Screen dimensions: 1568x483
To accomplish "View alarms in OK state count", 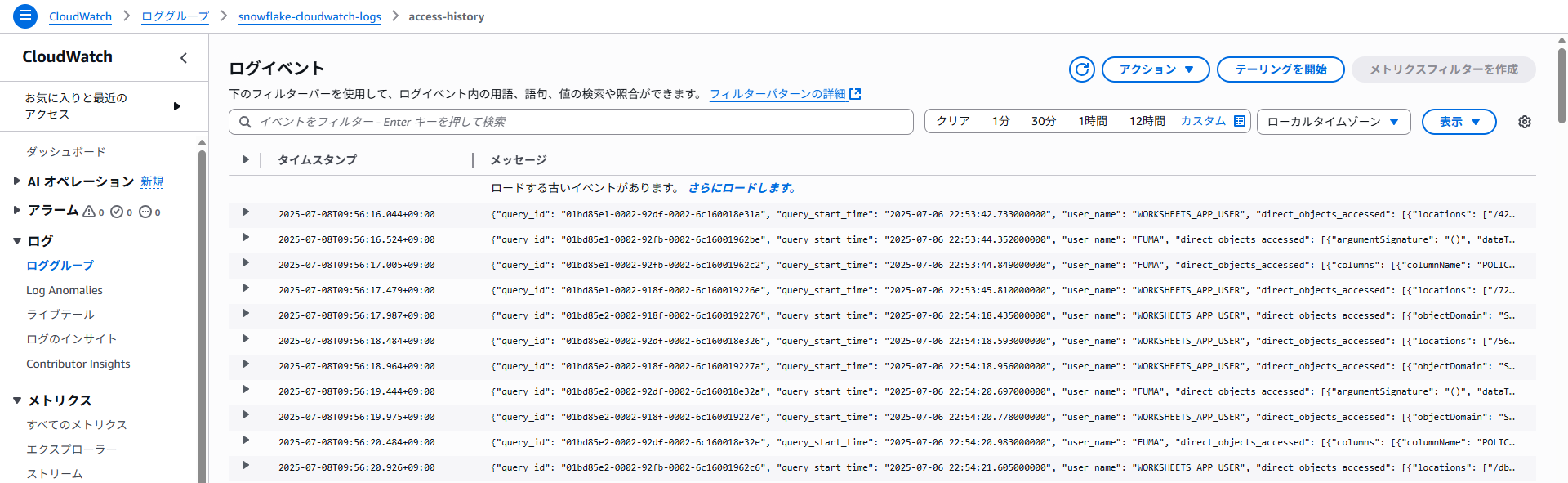I will [x=121, y=212].
